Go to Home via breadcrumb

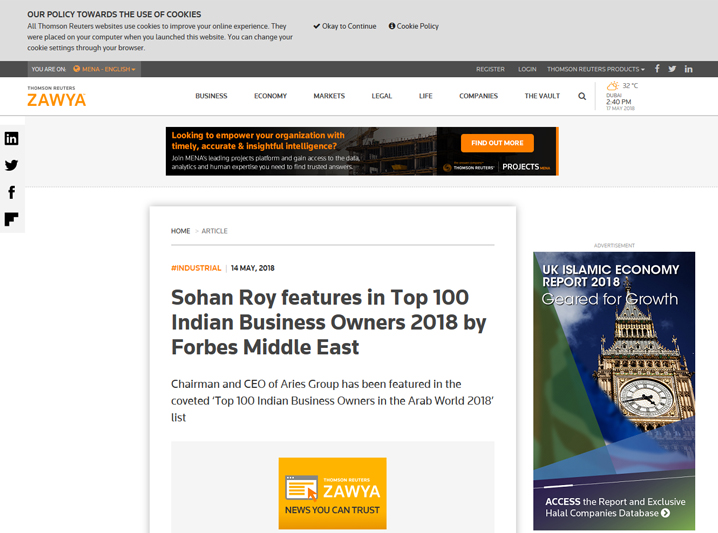(180, 231)
